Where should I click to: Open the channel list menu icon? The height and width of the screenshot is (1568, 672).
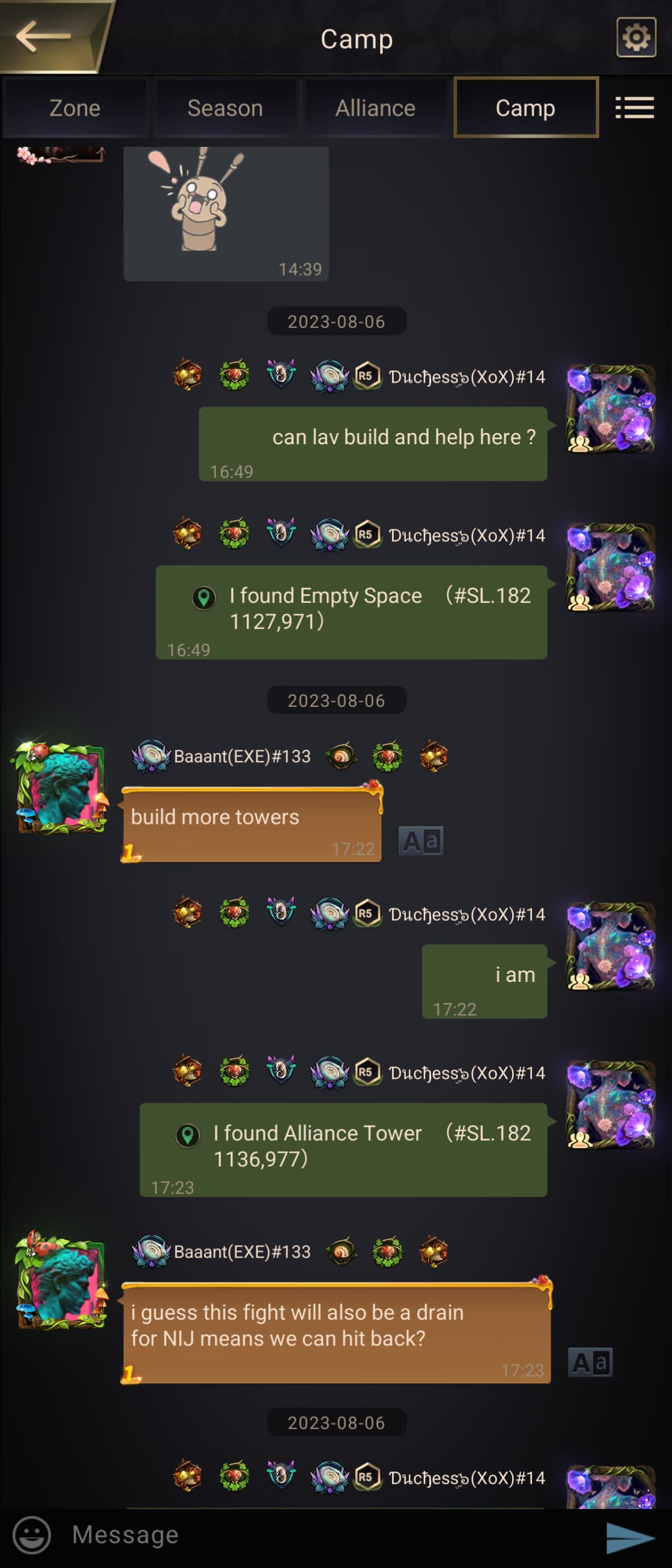point(635,108)
